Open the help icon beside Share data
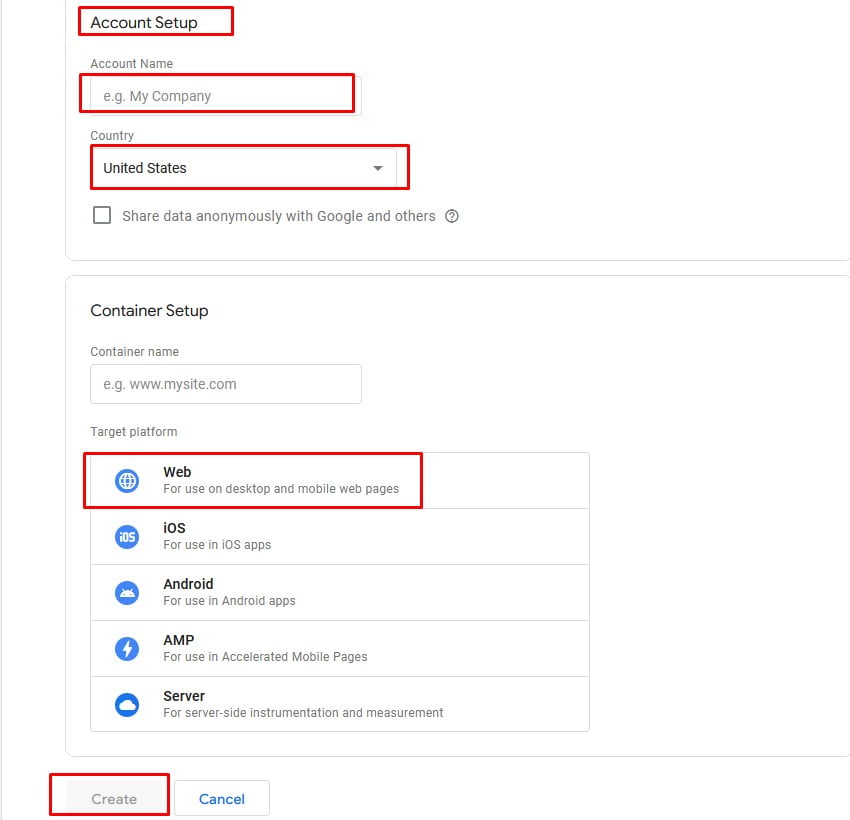Viewport: 850px width, 820px height. pyautogui.click(x=452, y=216)
